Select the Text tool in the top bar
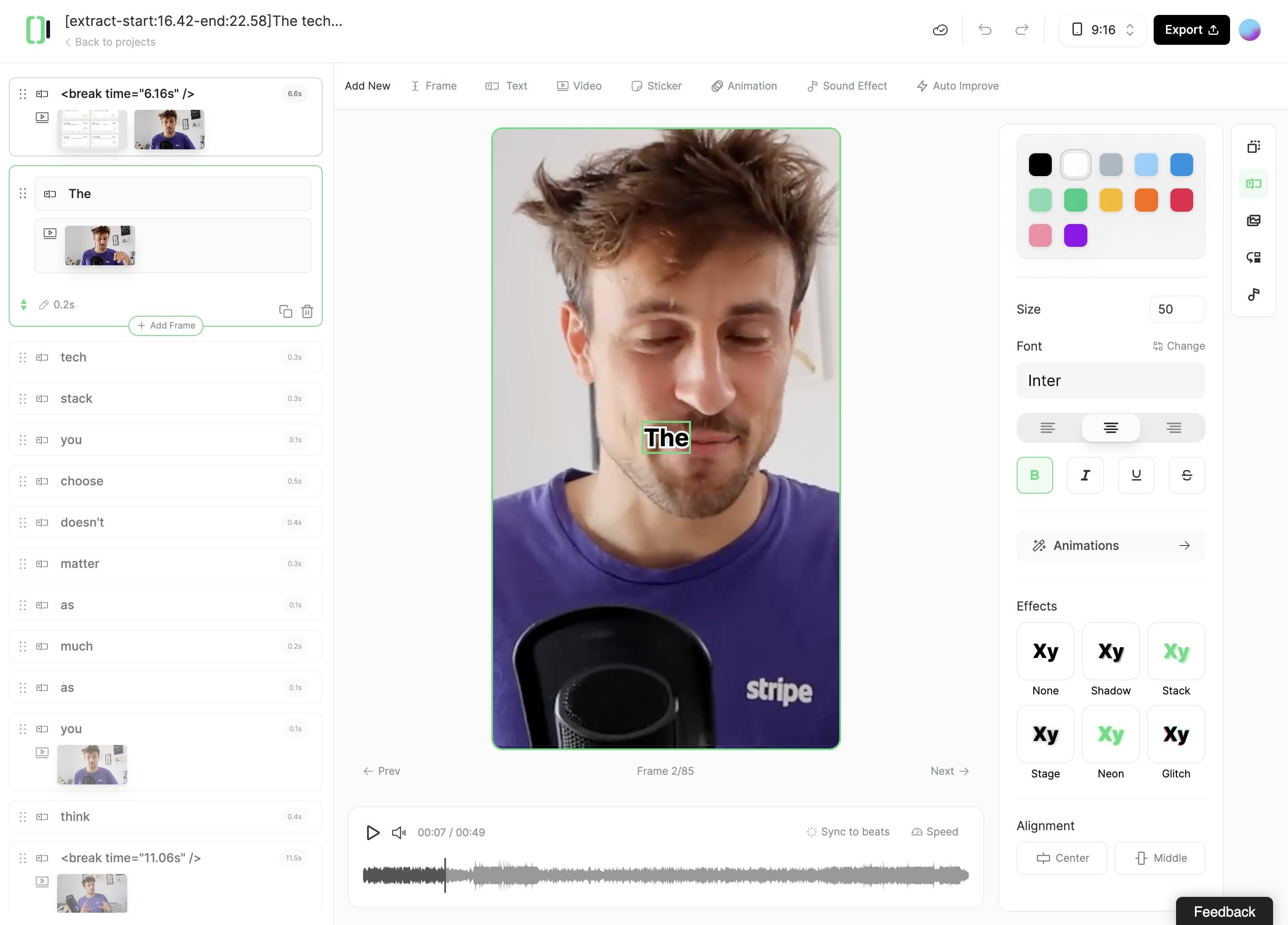1288x925 pixels. point(506,86)
